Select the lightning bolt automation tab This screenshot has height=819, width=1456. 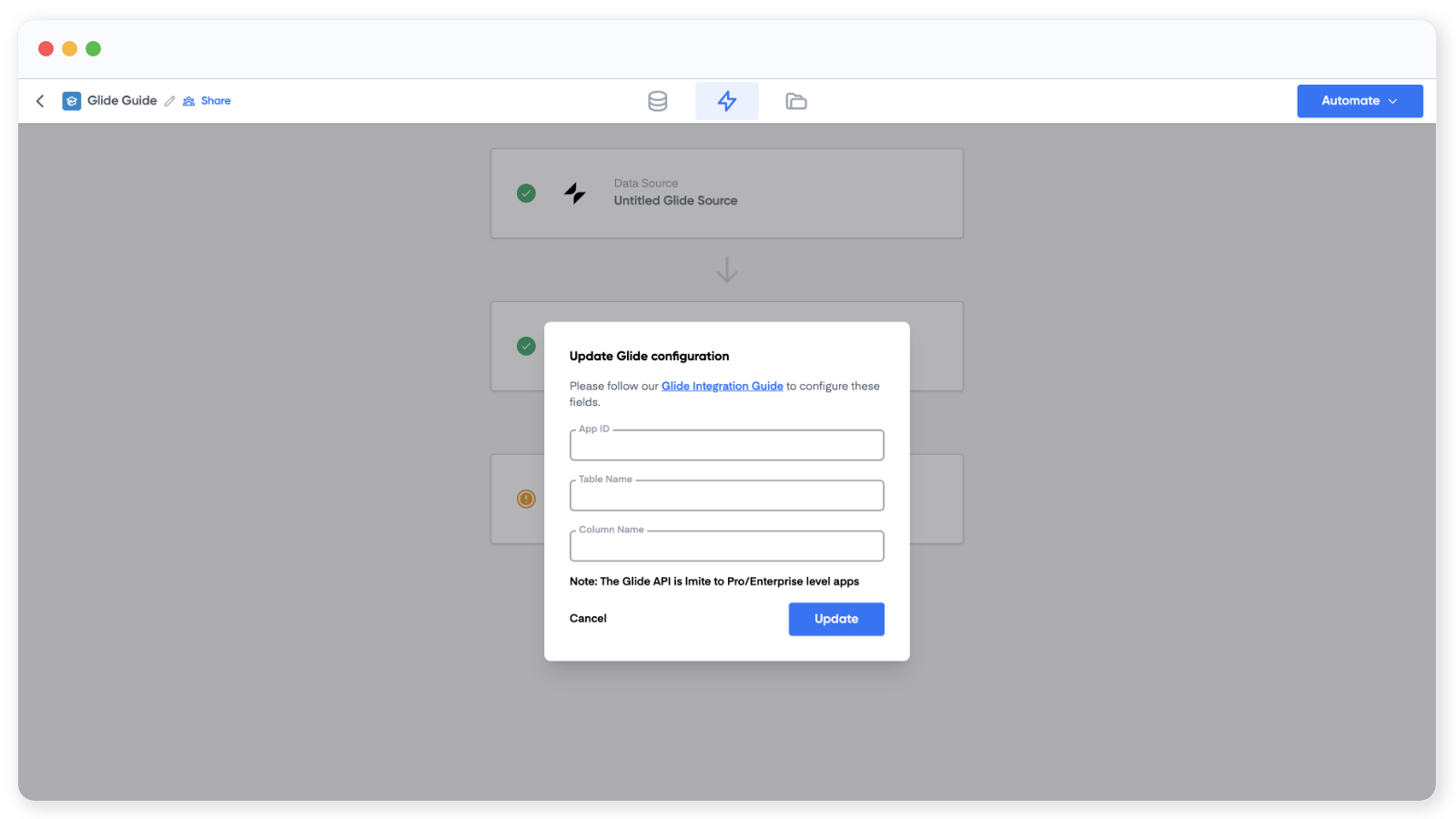(726, 101)
